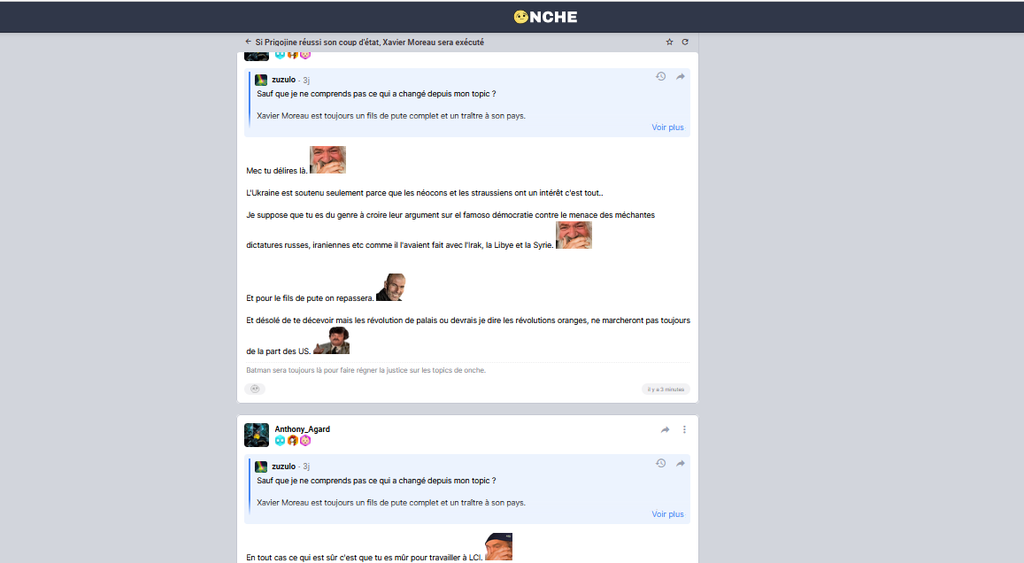This screenshot has height=563, width=1024.
Task: Click laughing man sticker after 'Mec tu délires là.'
Action: (x=328, y=160)
